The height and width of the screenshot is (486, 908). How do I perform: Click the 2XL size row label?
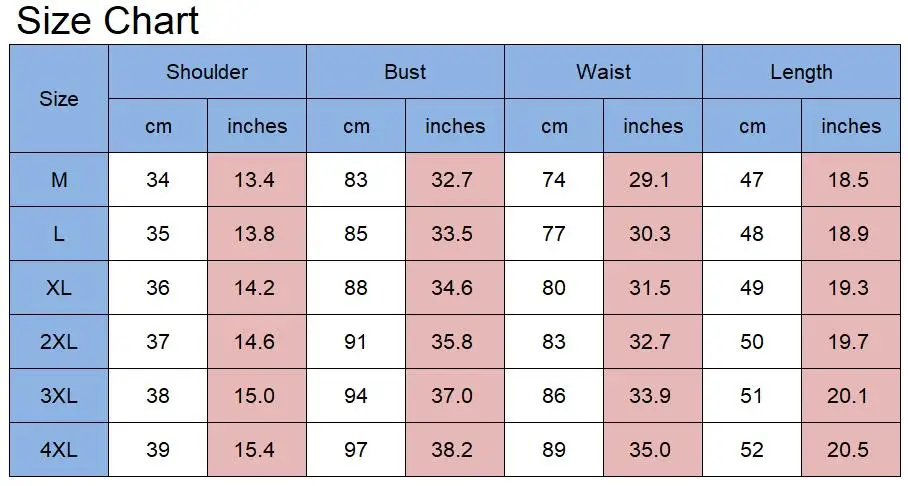[x=59, y=342]
